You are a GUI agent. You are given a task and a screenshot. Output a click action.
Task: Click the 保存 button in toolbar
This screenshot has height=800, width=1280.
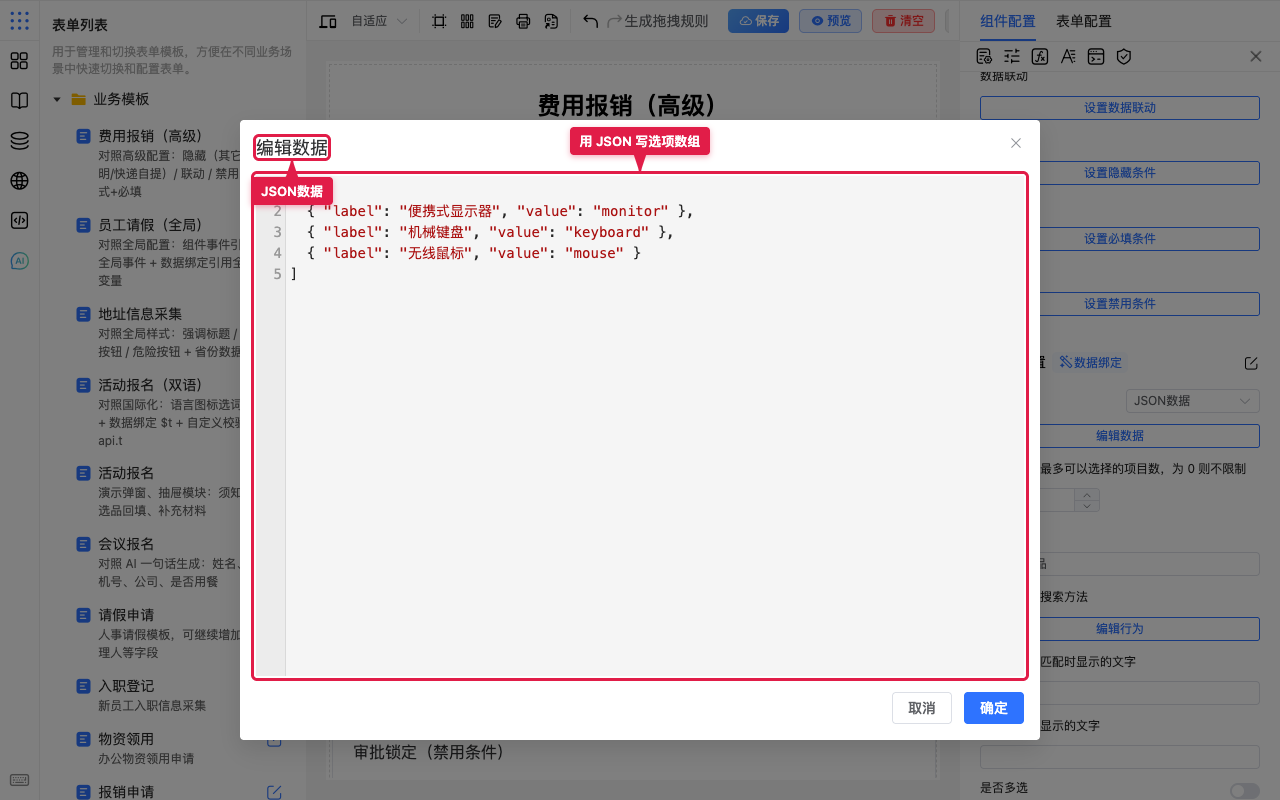tap(758, 21)
